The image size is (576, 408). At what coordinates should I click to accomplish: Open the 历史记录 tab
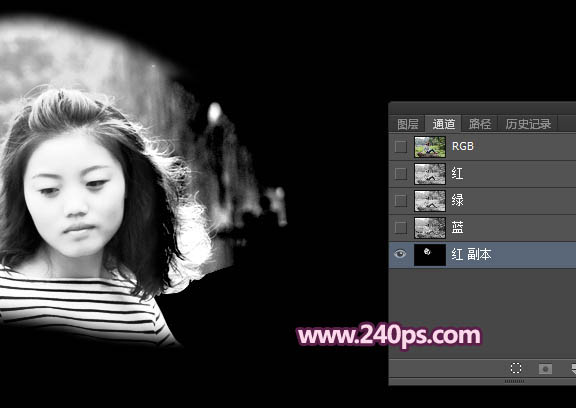pos(528,124)
